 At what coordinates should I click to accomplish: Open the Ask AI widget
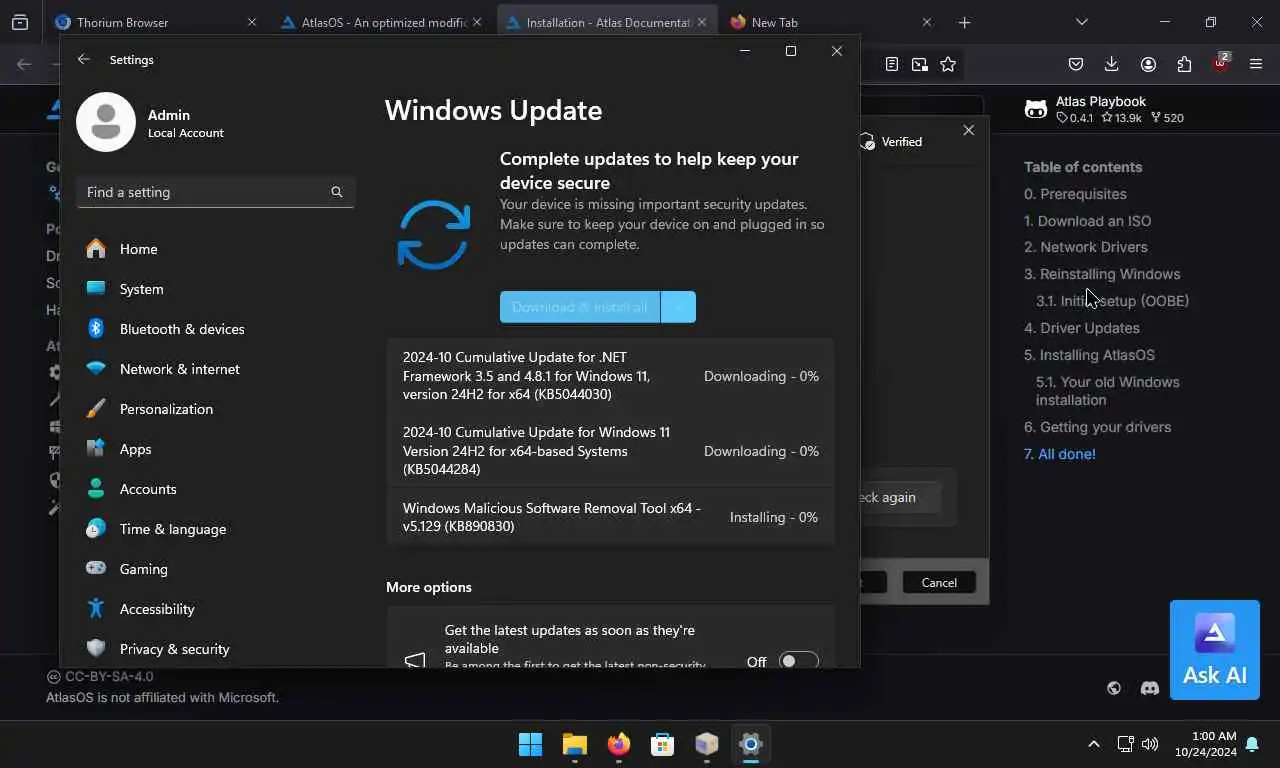tap(1215, 650)
